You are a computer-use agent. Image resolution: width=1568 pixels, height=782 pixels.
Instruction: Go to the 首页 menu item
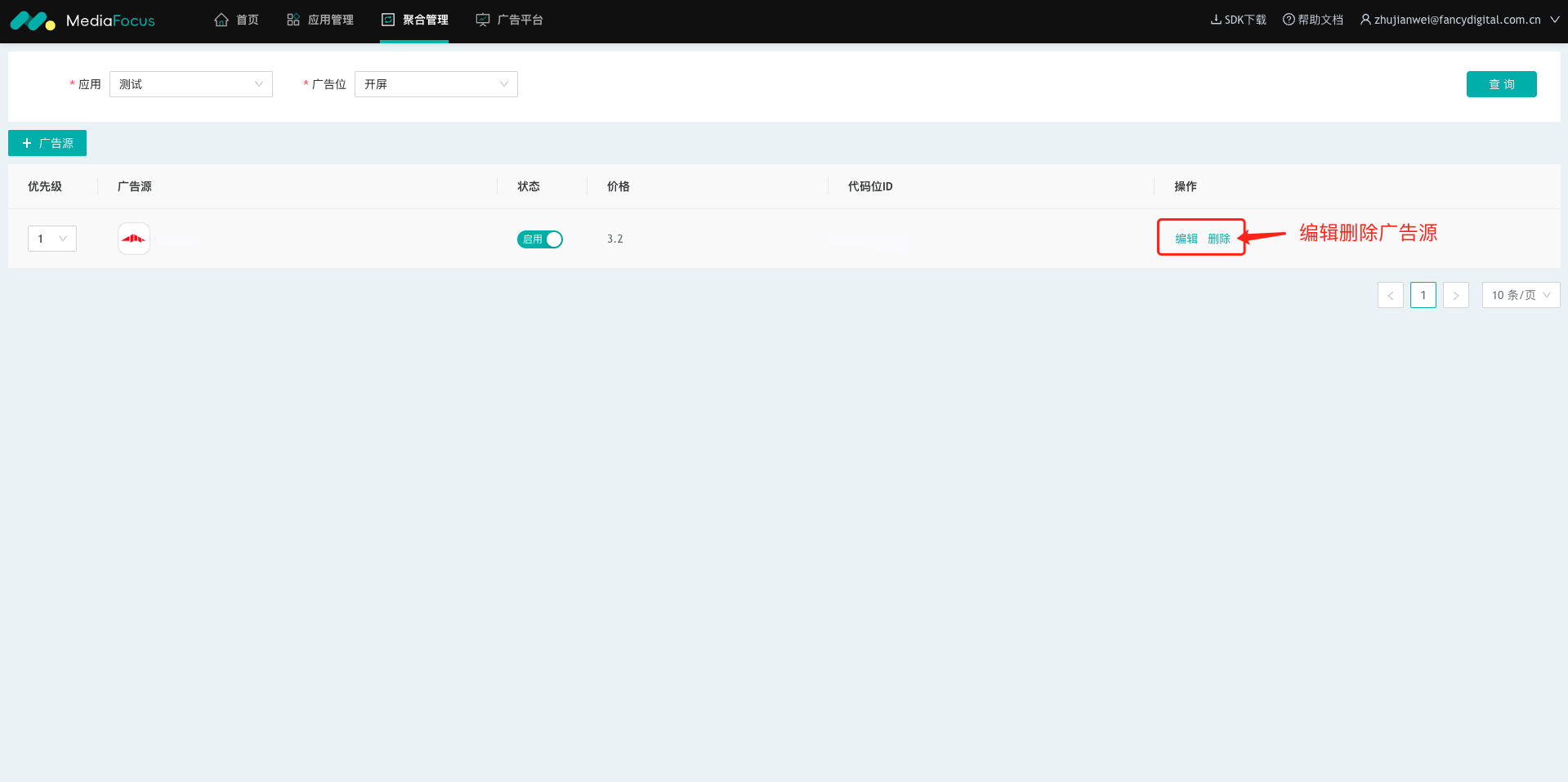[247, 20]
